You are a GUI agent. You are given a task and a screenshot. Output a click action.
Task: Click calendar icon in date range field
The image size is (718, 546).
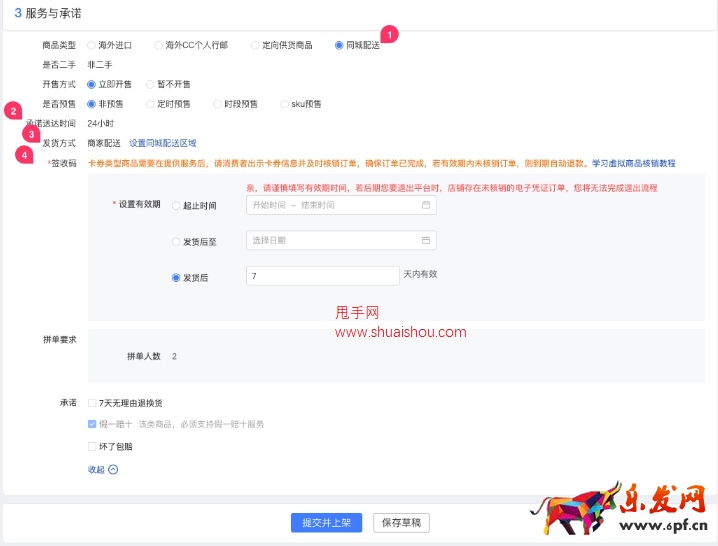pos(426,205)
